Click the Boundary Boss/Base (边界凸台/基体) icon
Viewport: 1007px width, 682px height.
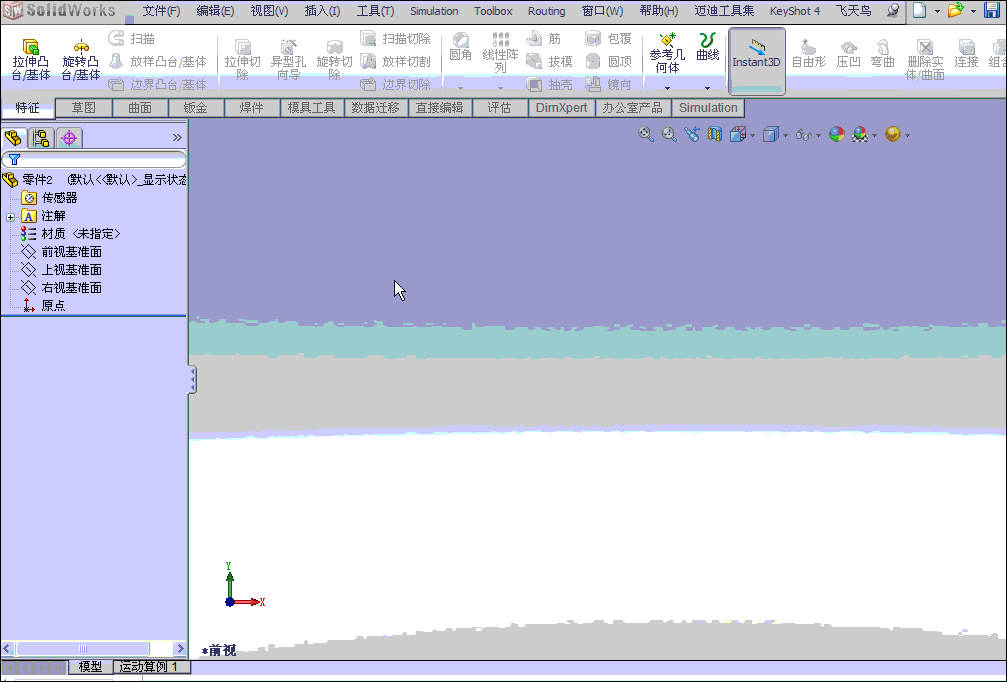[x=116, y=84]
